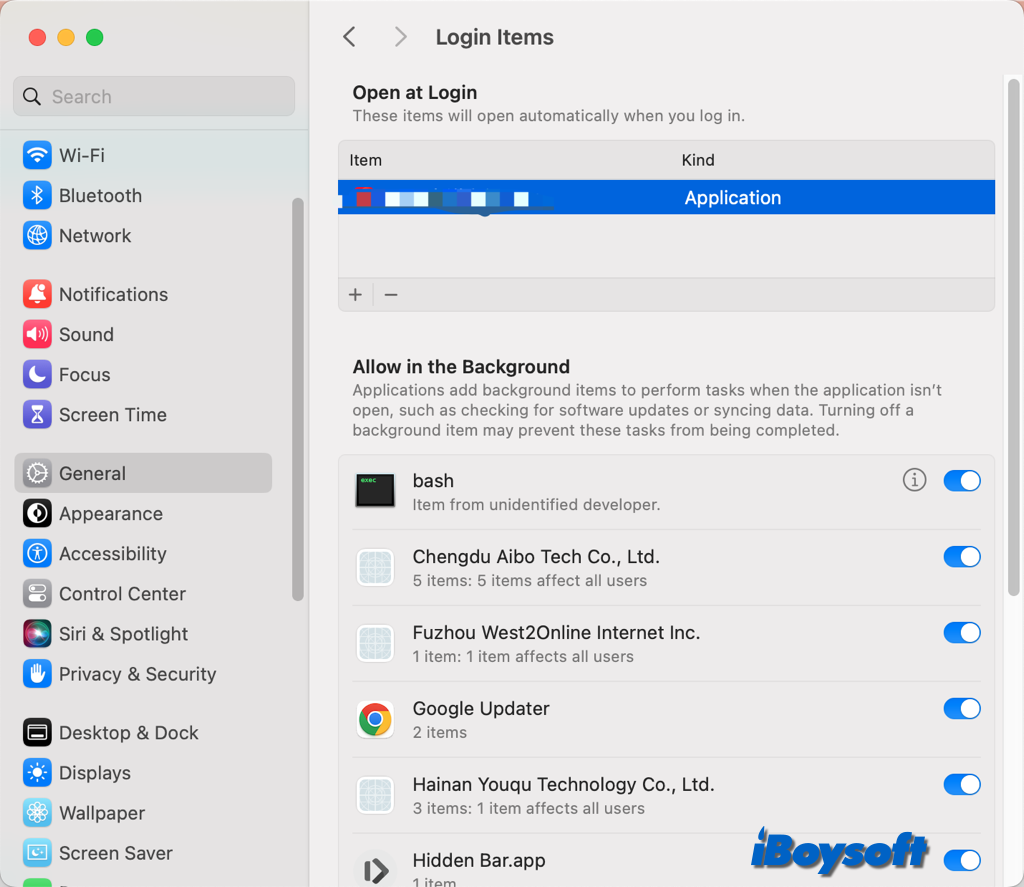1024x887 pixels.
Task: Toggle off Chengdu Aibo Tech Co. background items
Action: (x=962, y=557)
